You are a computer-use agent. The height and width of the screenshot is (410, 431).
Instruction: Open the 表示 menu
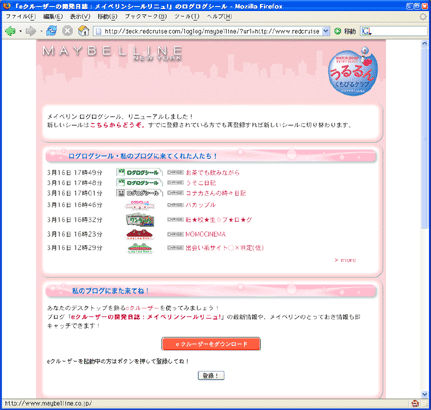(80, 16)
